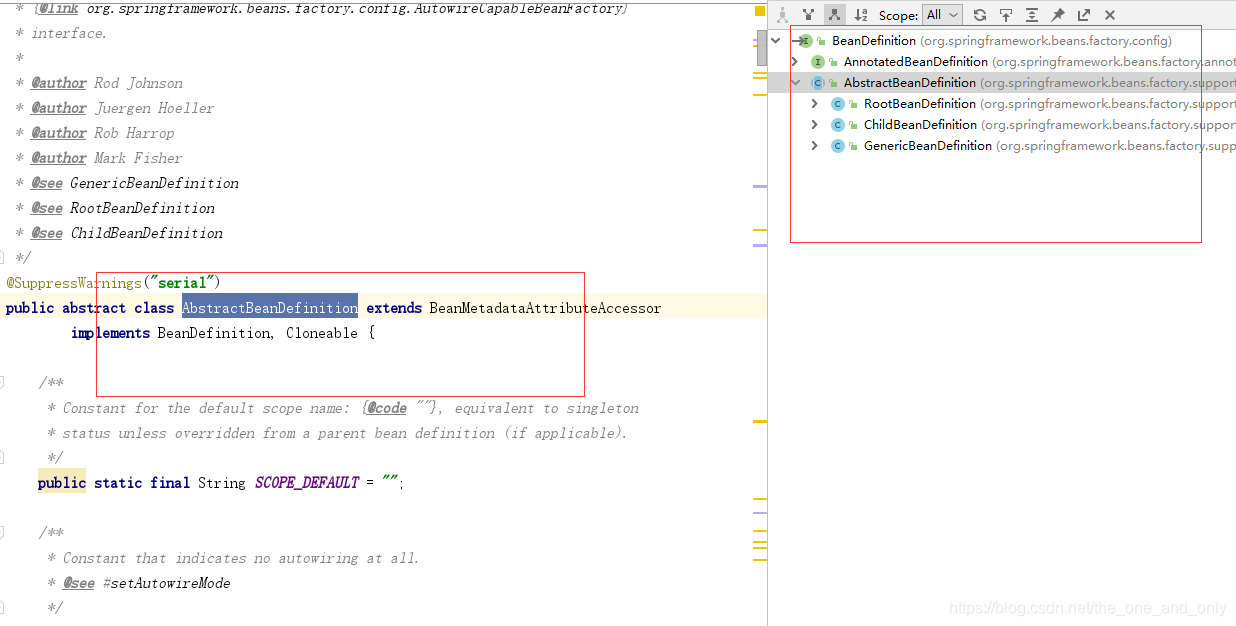1236x626 pixels.
Task: Expand the AnnotatedBeanDefinition node
Action: [795, 62]
